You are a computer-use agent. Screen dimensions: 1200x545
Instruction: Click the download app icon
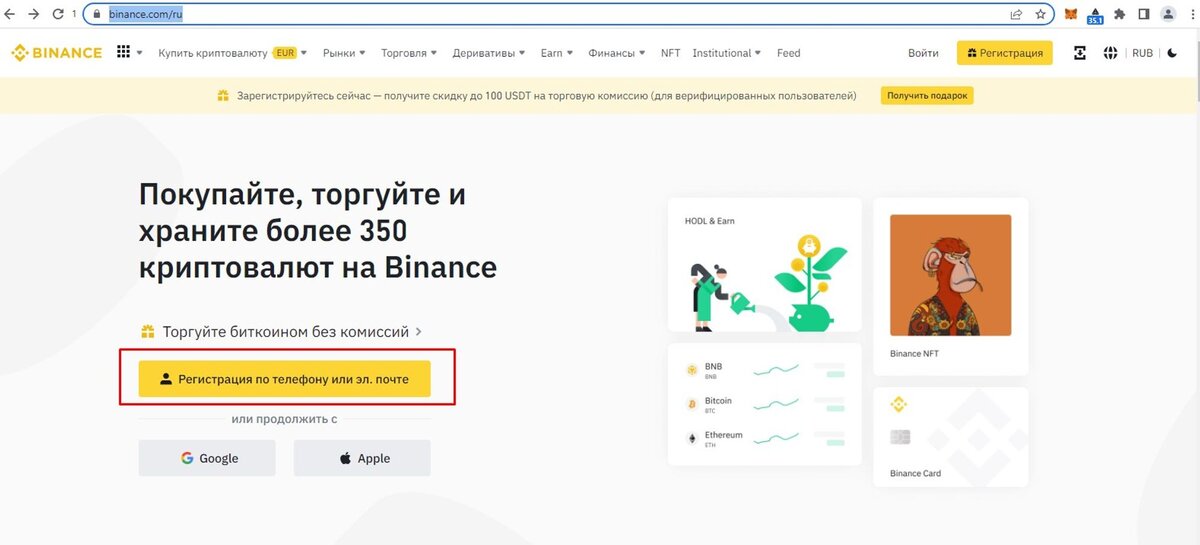tap(1080, 53)
